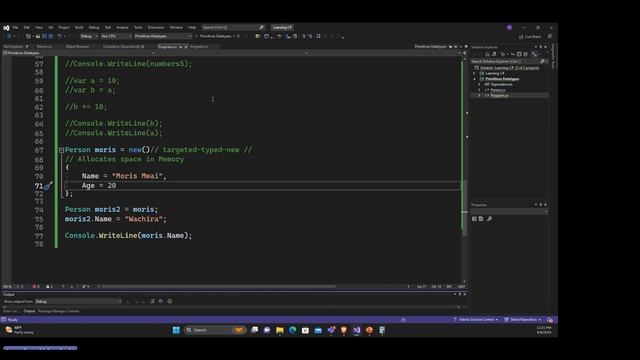
Task: Switch to the Package Manager Console tab
Action: click(58, 311)
